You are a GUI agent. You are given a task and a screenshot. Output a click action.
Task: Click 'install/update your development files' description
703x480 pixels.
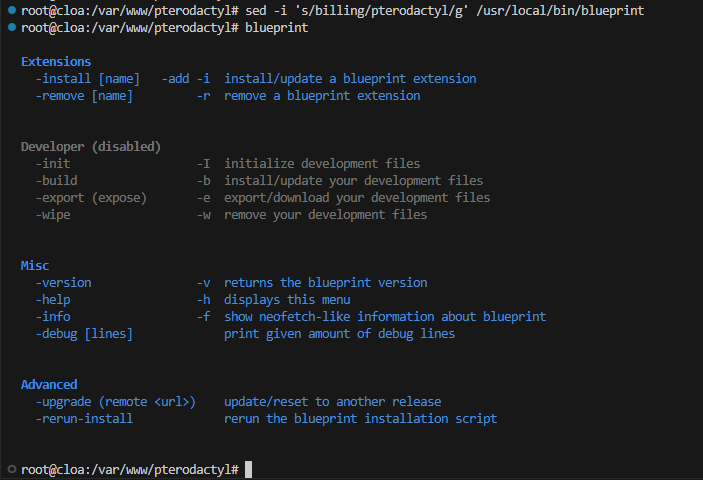coord(354,181)
